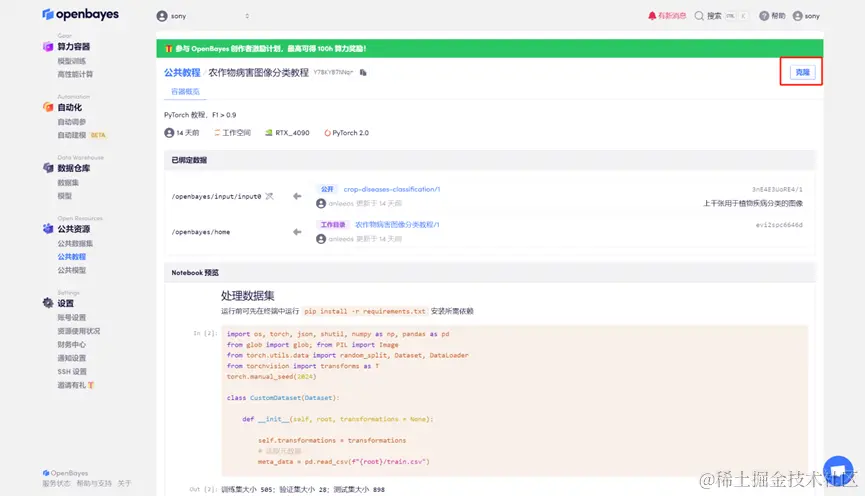Open 模型训练 in the sidebar
This screenshot has height=496, width=865.
pyautogui.click(x=72, y=61)
